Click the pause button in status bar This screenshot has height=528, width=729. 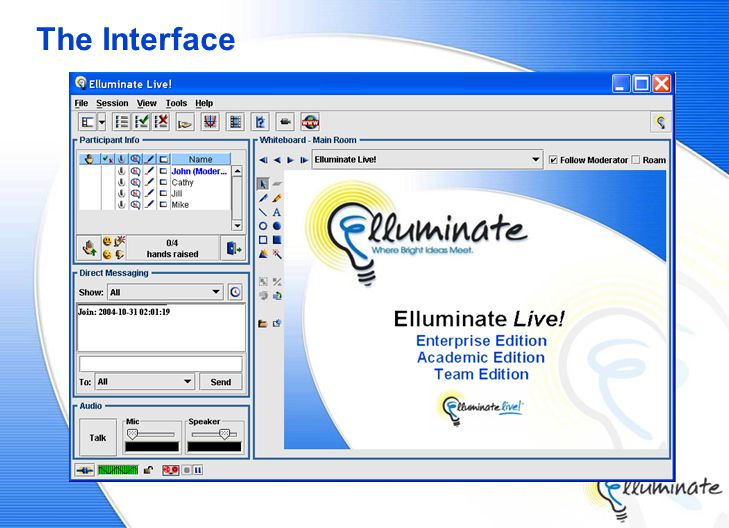198,470
